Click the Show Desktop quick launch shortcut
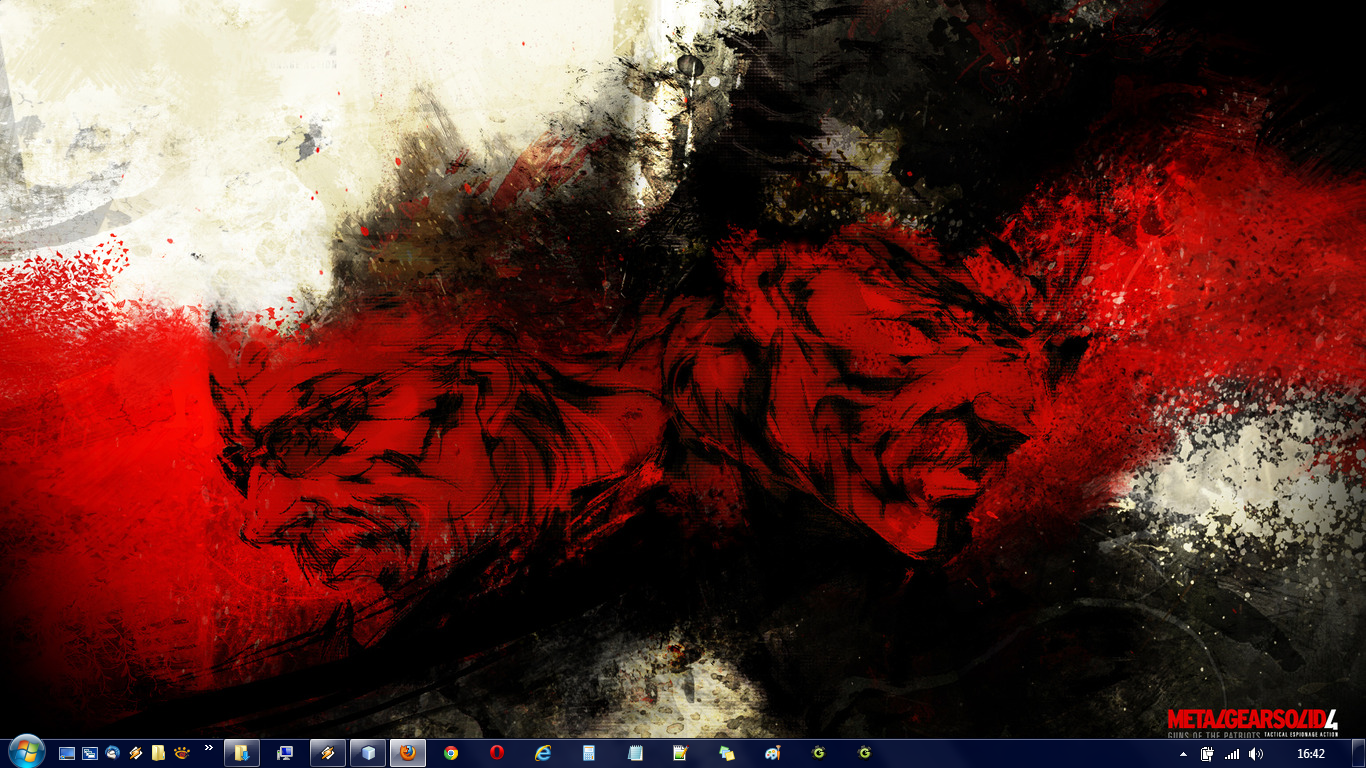Screen dimensions: 1366x768 [x=67, y=753]
